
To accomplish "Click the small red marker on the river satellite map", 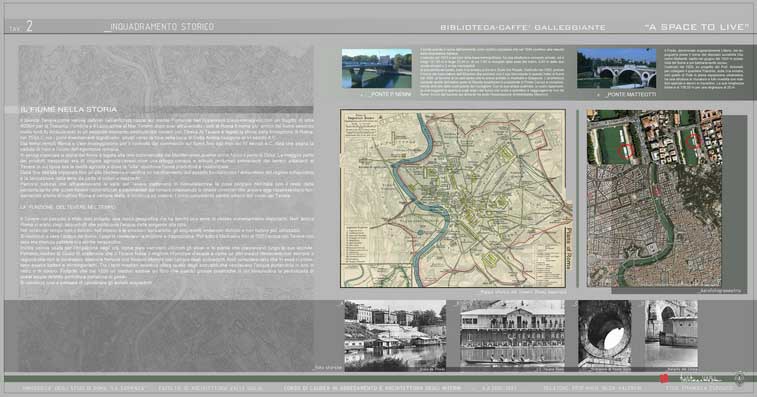I will (657, 192).
